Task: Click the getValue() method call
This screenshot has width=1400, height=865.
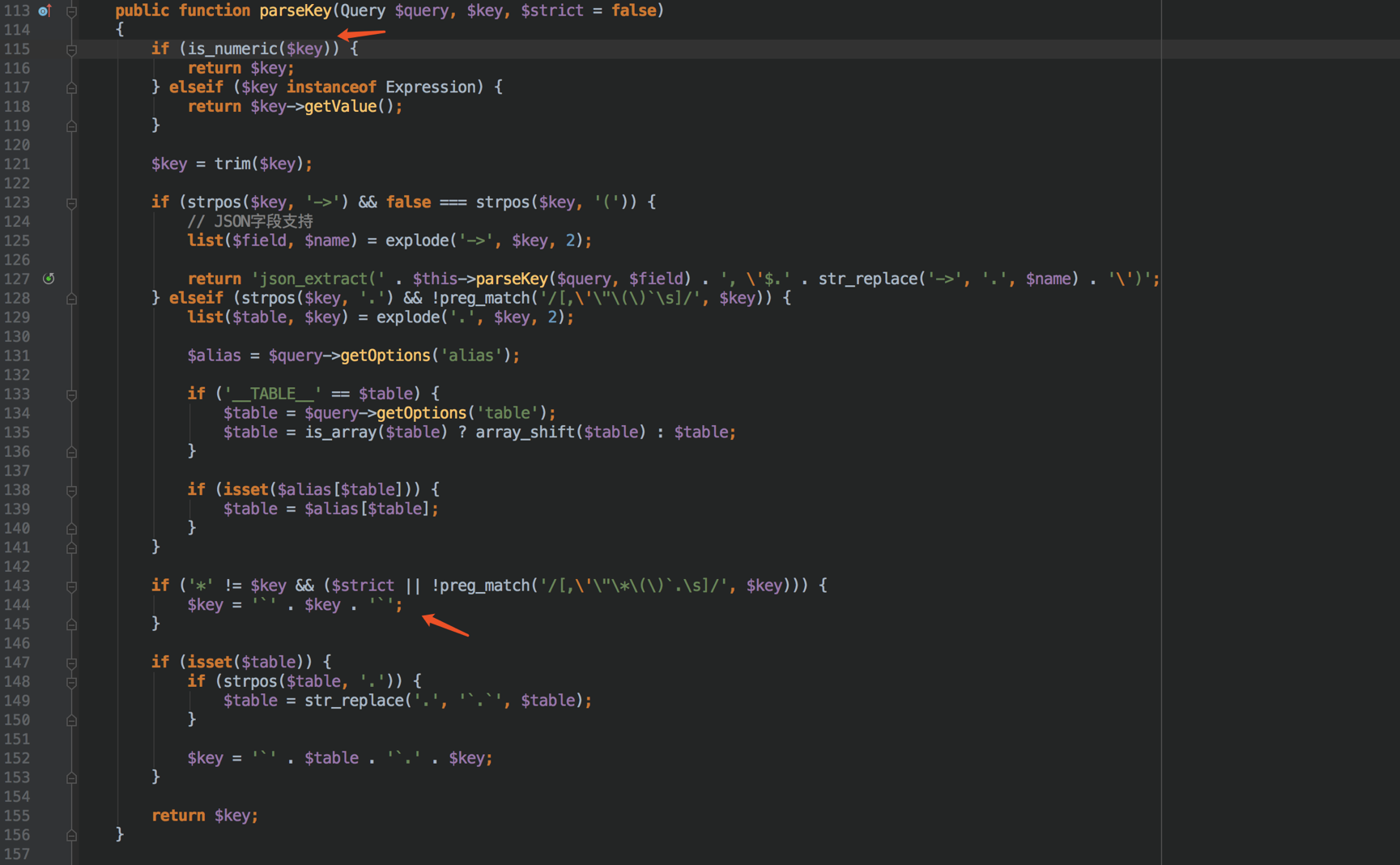Action: (x=349, y=106)
